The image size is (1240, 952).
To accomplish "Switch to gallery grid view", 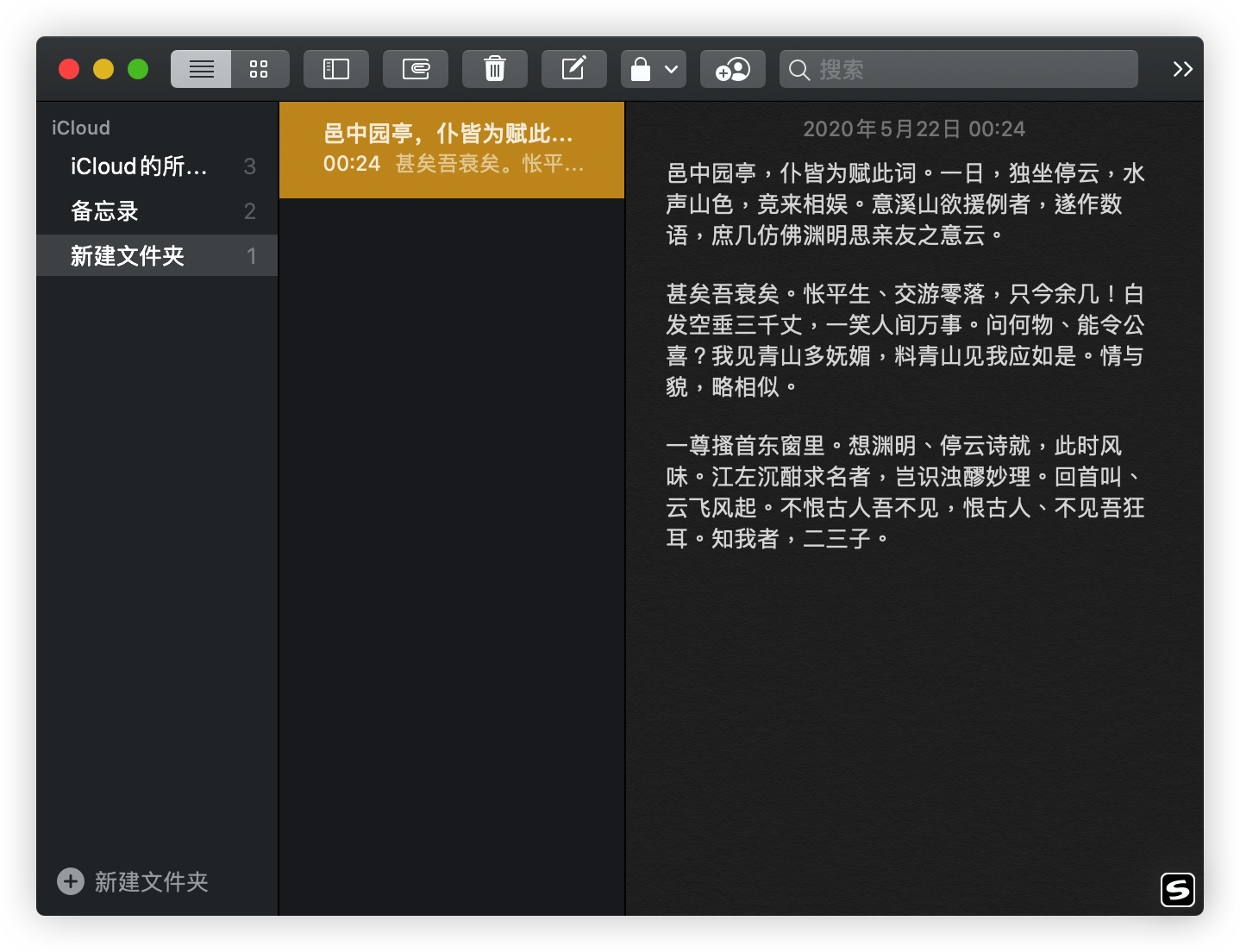I will [x=259, y=69].
